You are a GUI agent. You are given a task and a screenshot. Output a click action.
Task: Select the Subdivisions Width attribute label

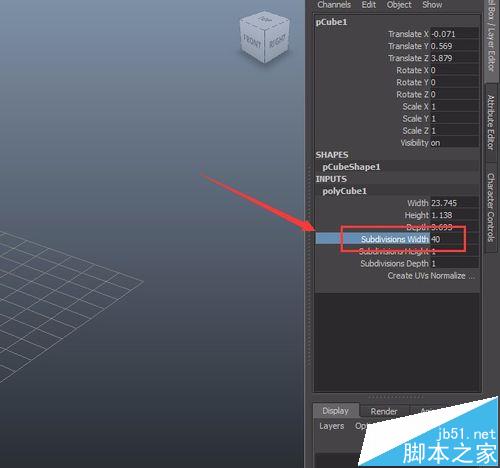(x=395, y=239)
